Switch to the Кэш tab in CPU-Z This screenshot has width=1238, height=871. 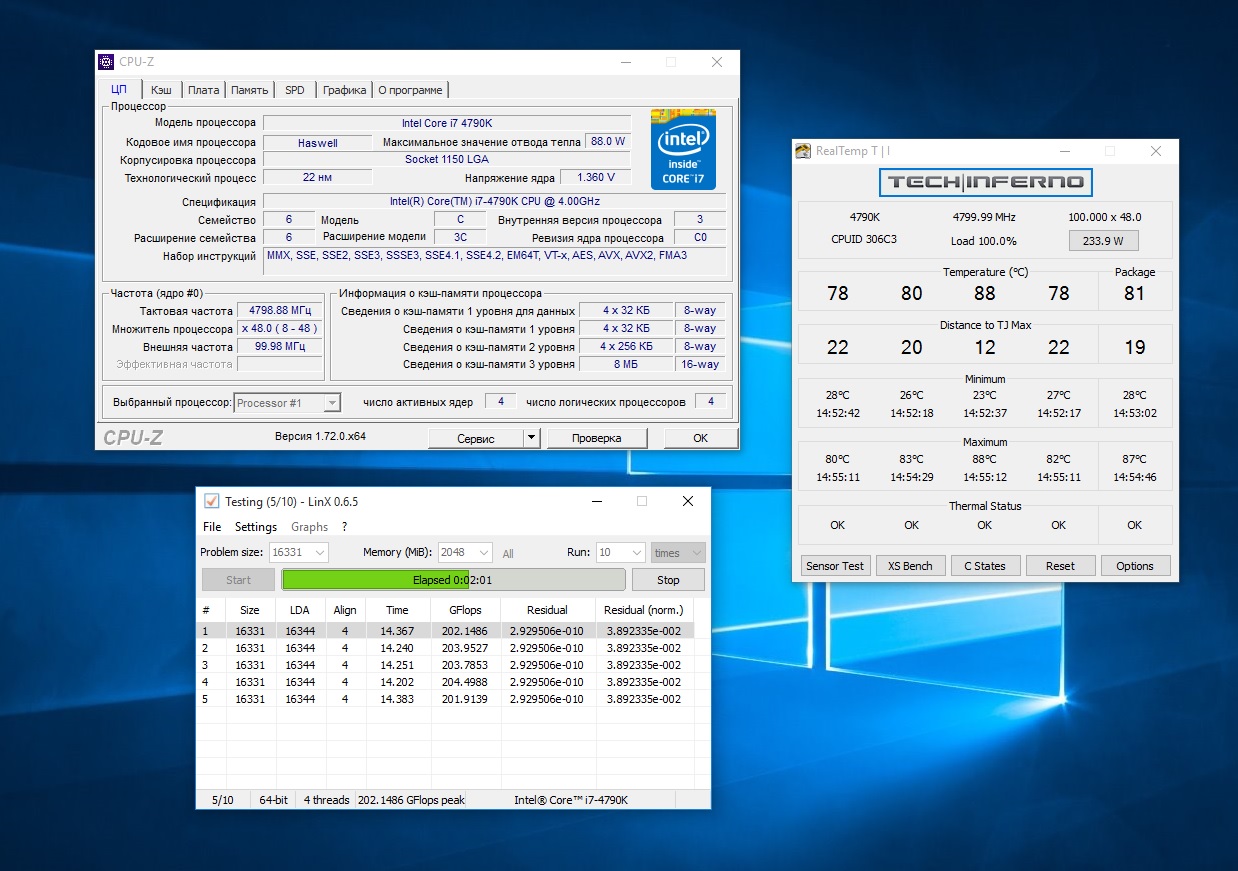point(161,90)
